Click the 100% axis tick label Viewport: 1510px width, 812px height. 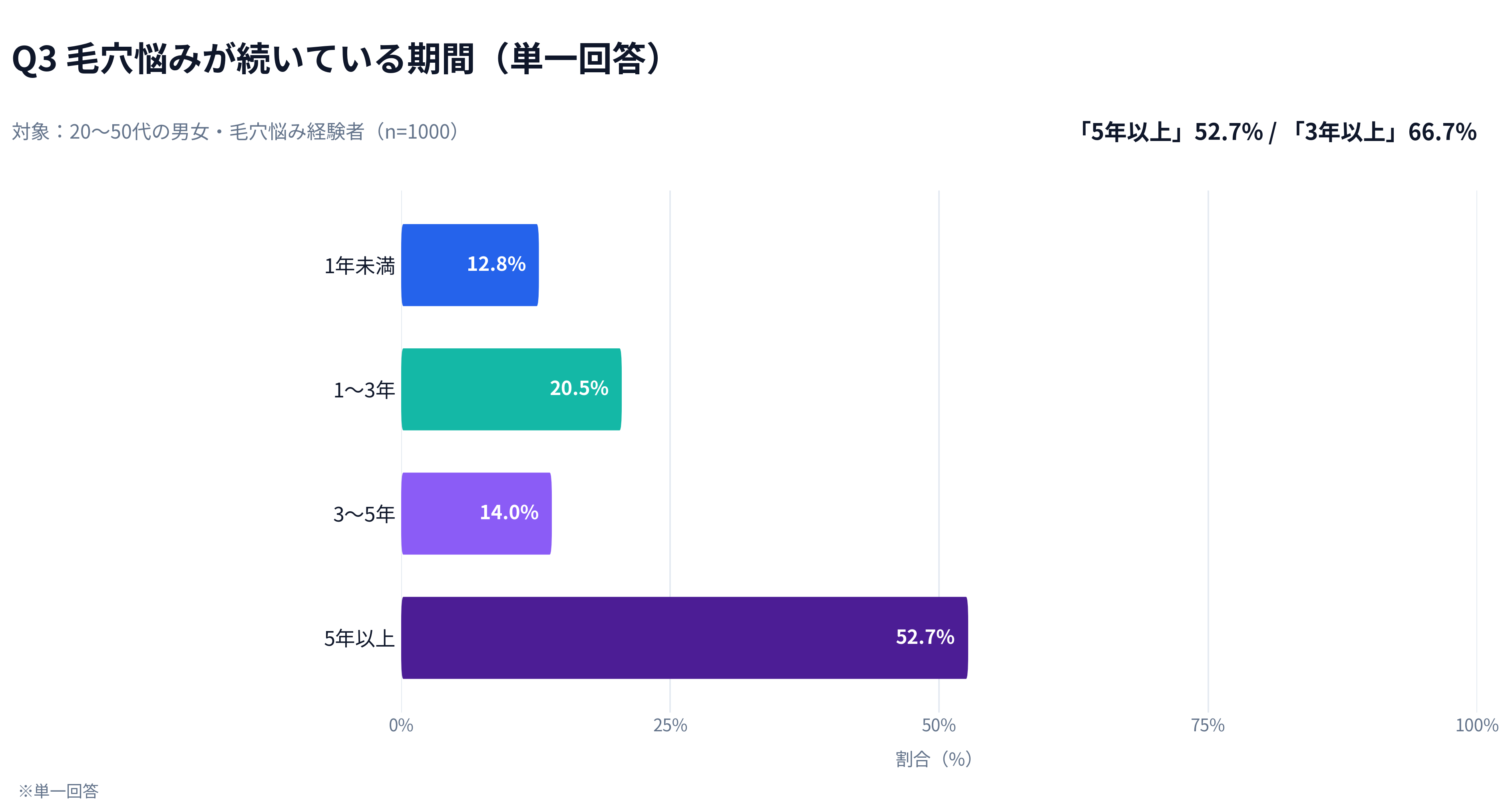point(1476,725)
